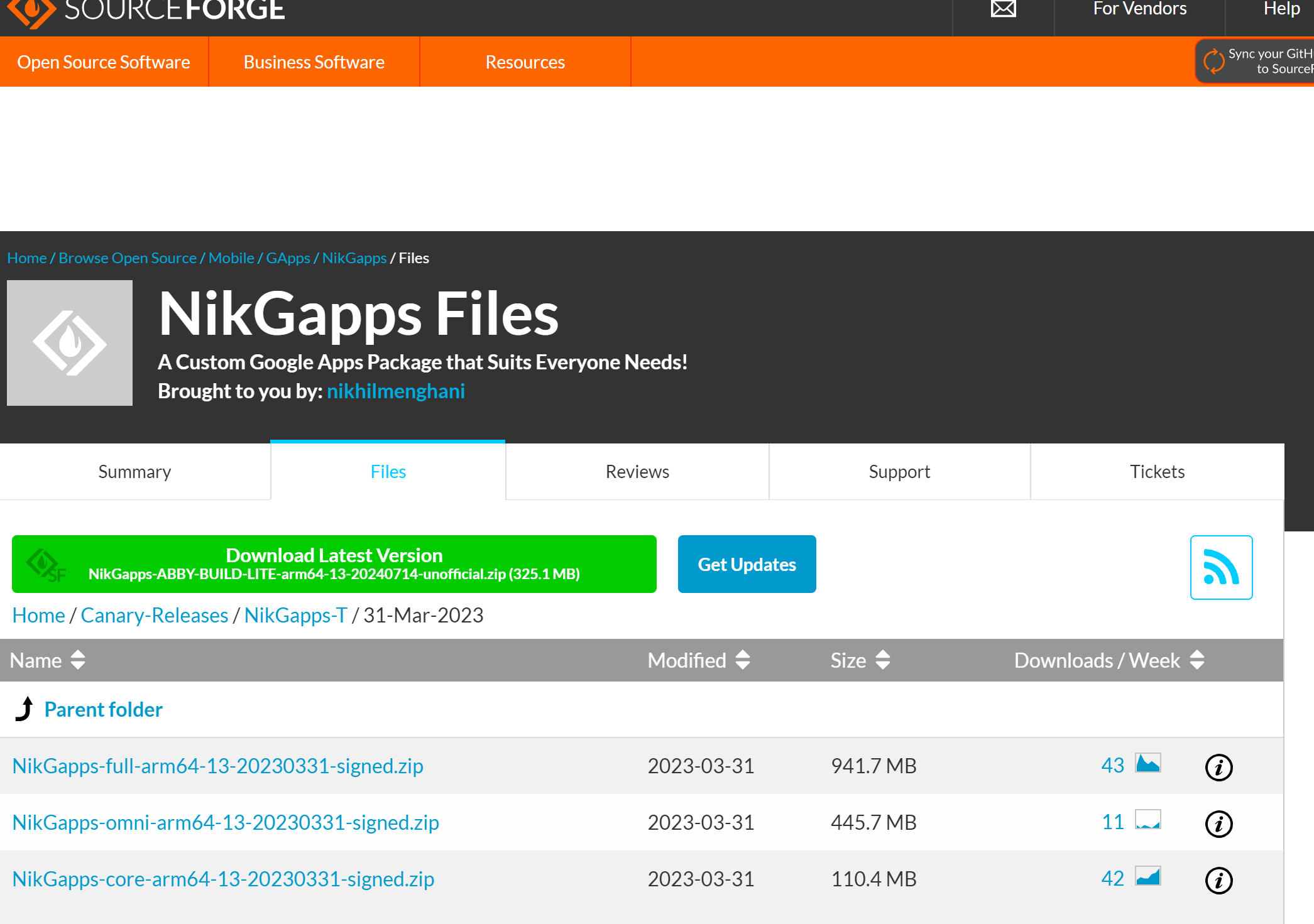Download NikGapps-full-arm64-13-20230331-signed.zip
The image size is (1314, 924).
pyautogui.click(x=218, y=766)
